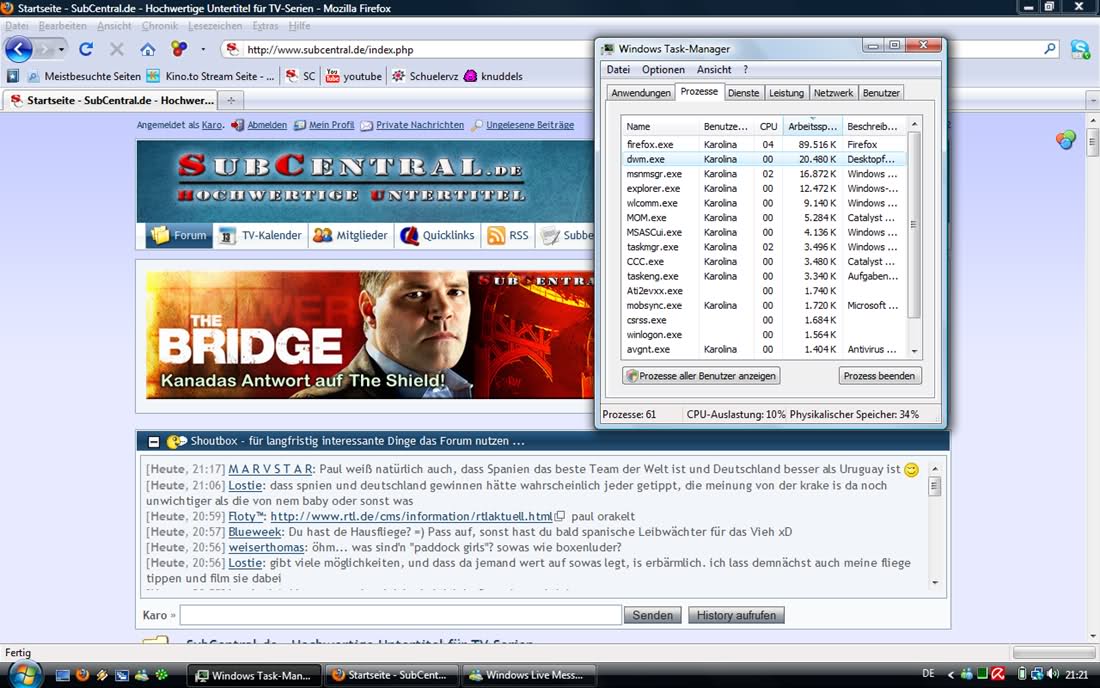Screen dimensions: 1100x688
Task: Open the Firefox home page icon
Action: (x=147, y=49)
